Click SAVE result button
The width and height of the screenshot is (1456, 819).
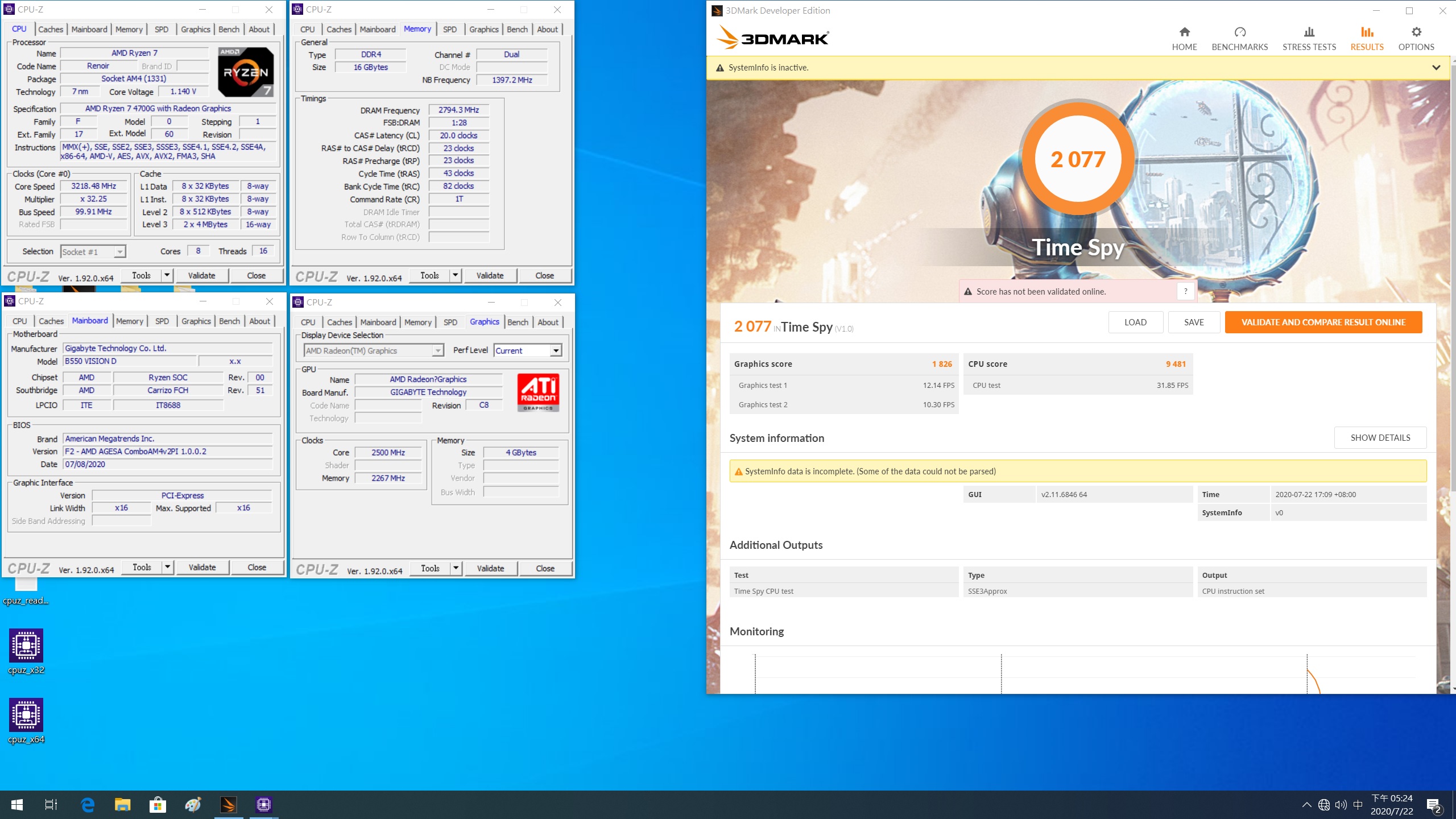(x=1194, y=322)
